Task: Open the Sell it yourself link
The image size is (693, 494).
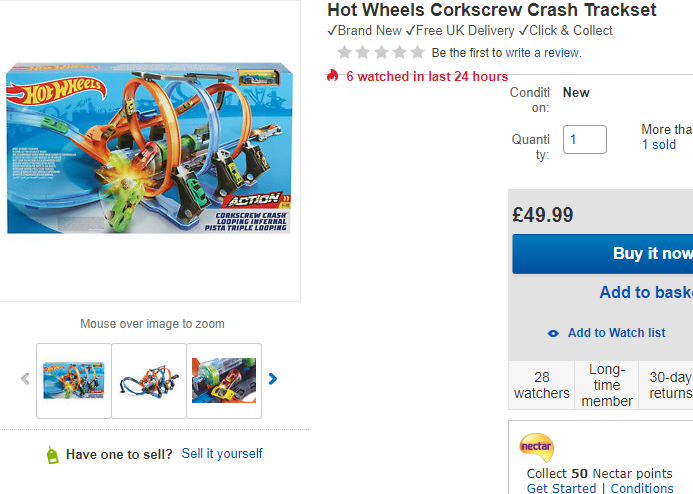Action: 222,454
